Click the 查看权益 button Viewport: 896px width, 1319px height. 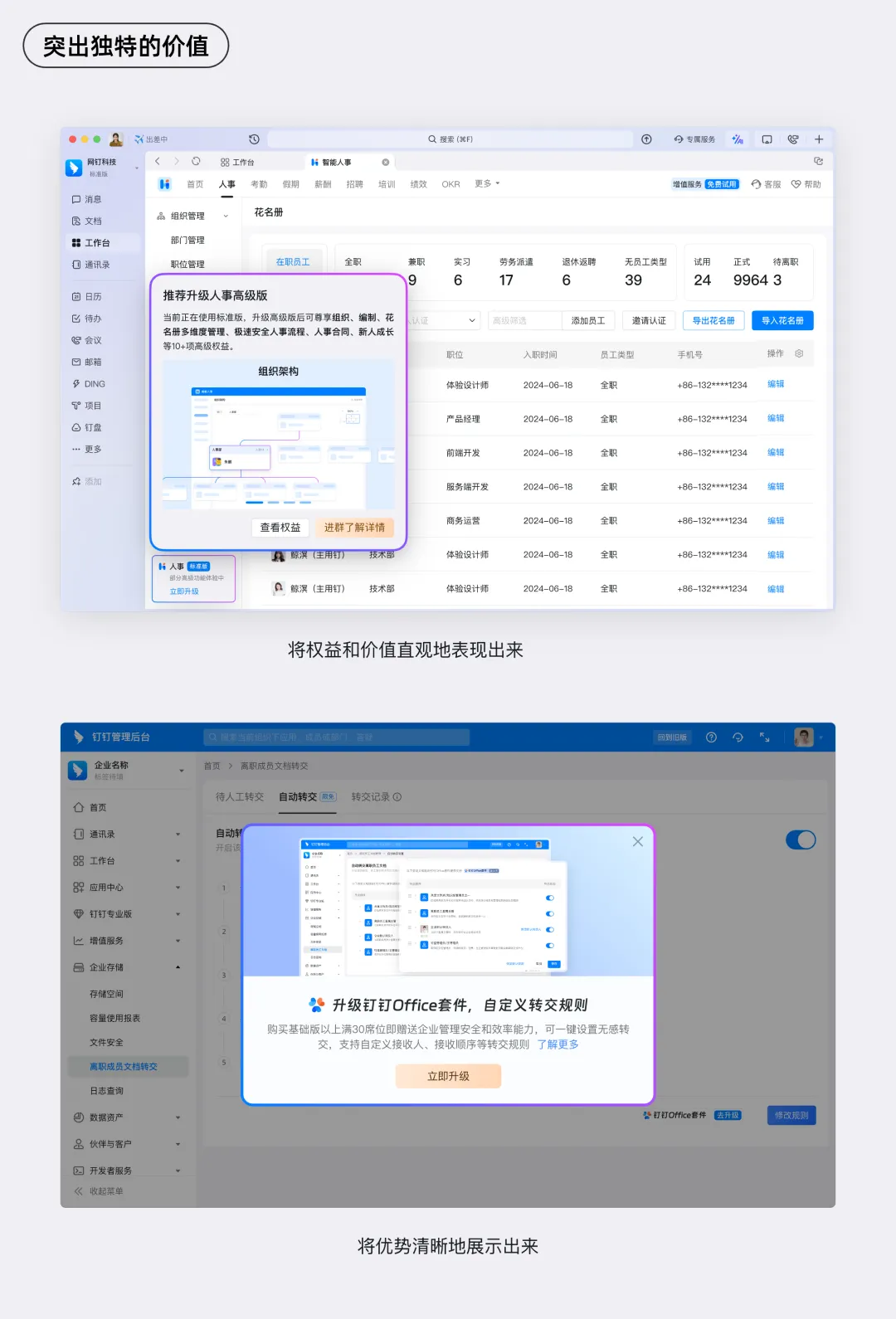point(280,528)
